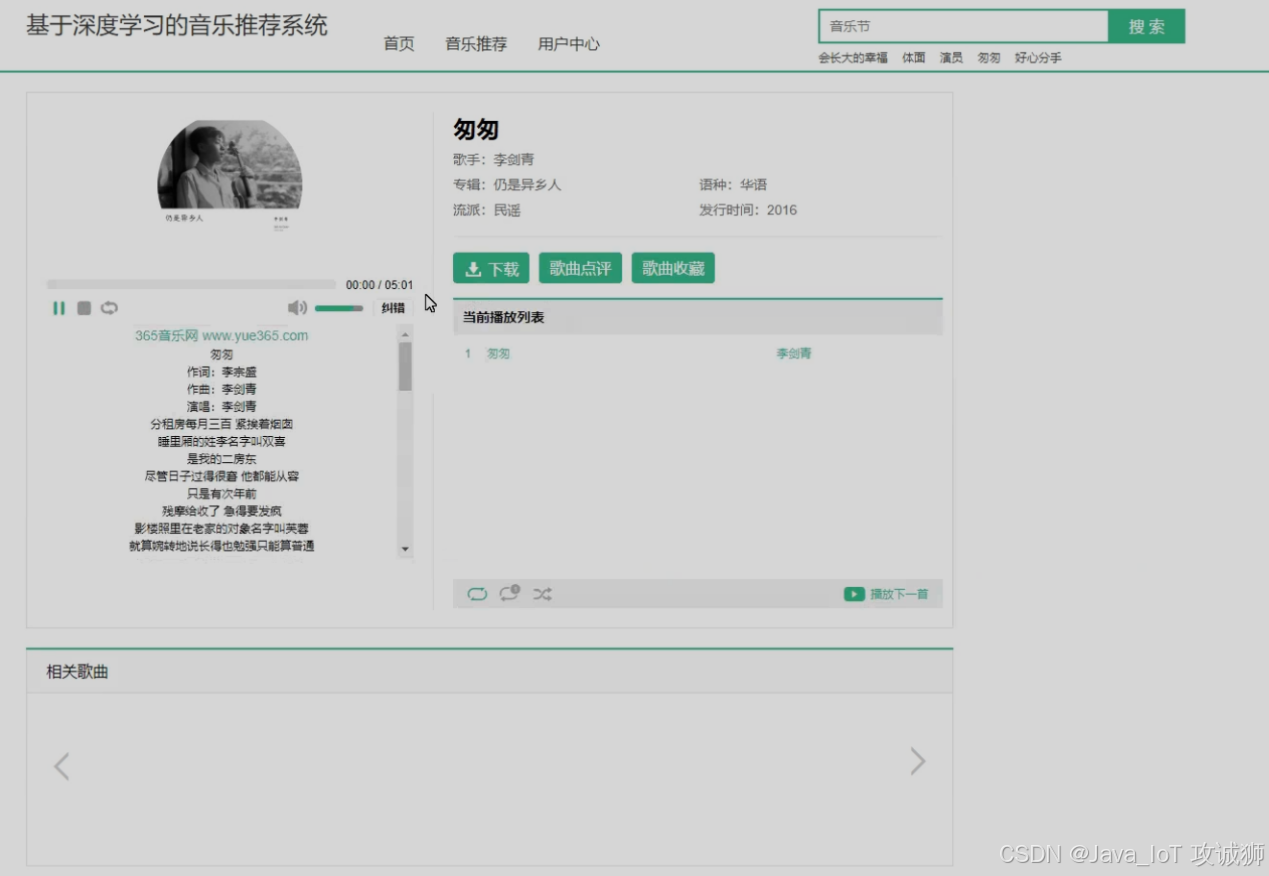Click lyrics scrollbar up arrow
This screenshot has width=1269, height=876.
click(405, 333)
